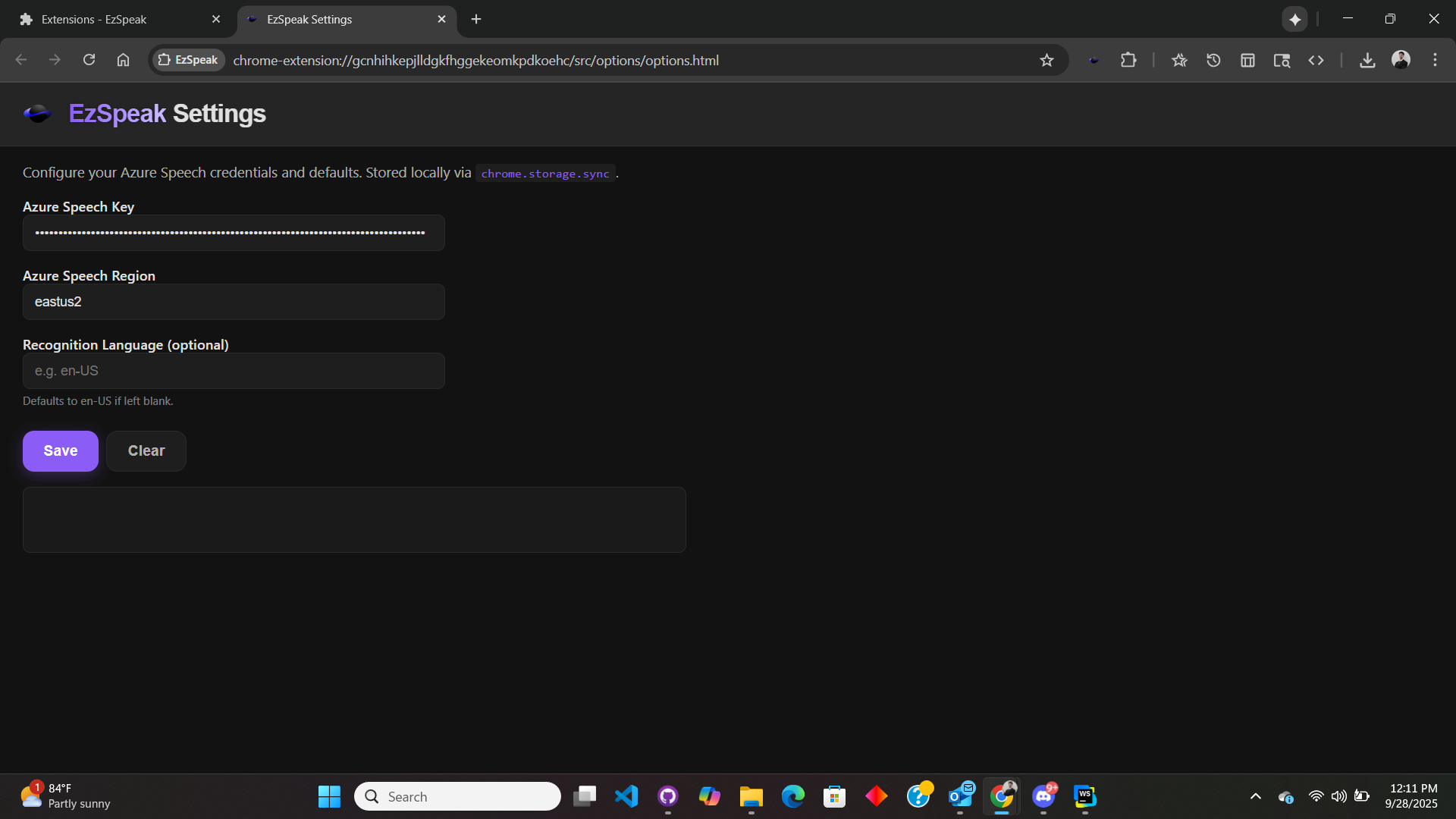
Task: Open the downloads icon
Action: point(1367,60)
